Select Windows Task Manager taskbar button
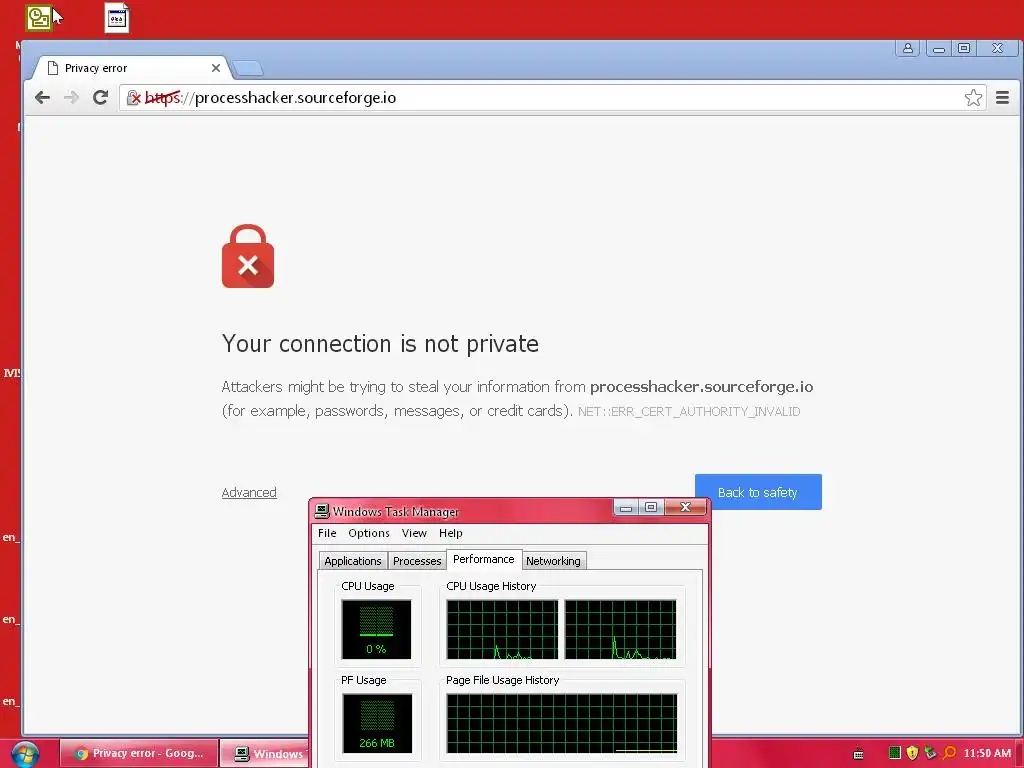 coord(264,753)
